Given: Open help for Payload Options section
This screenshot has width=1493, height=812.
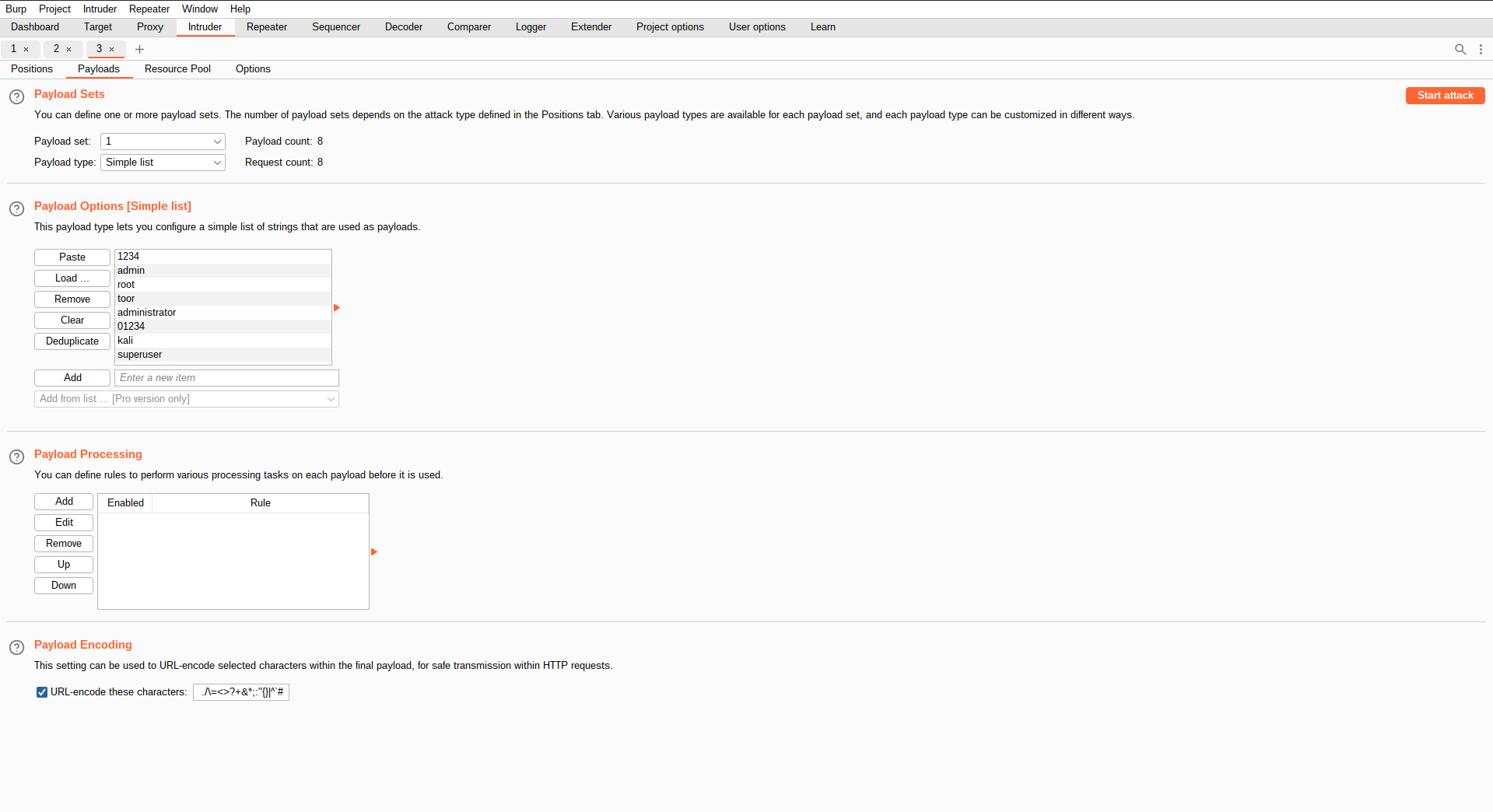Looking at the screenshot, I should tap(16, 209).
